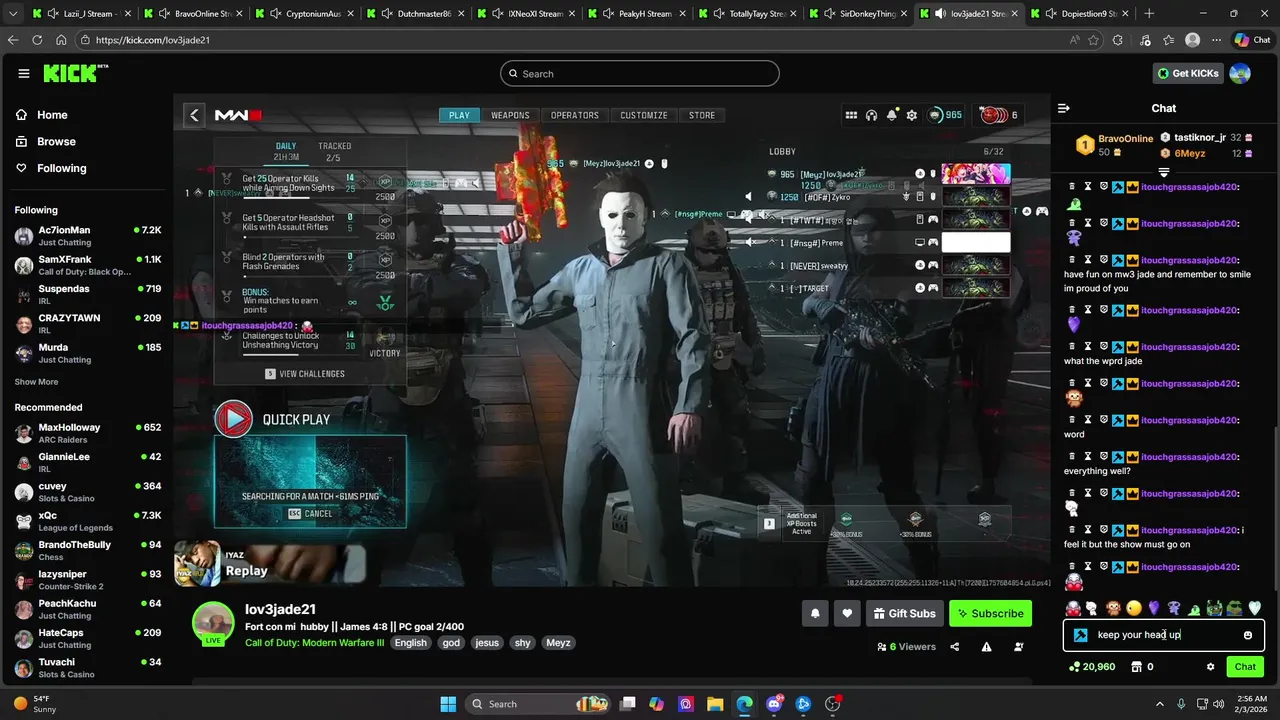Switch to SirDonkeyThing browser tab
1280x720 pixels.
[856, 14]
